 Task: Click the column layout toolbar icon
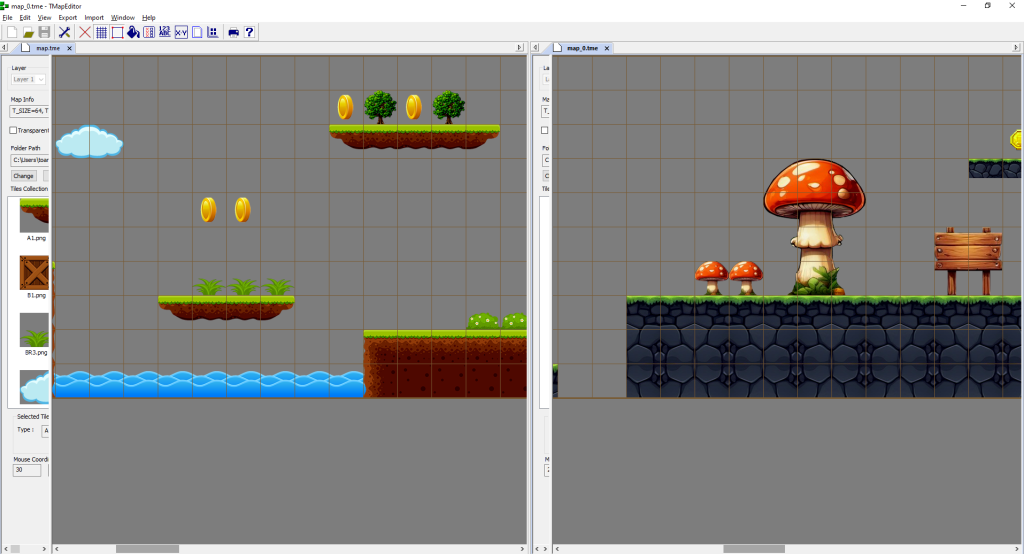coord(149,32)
